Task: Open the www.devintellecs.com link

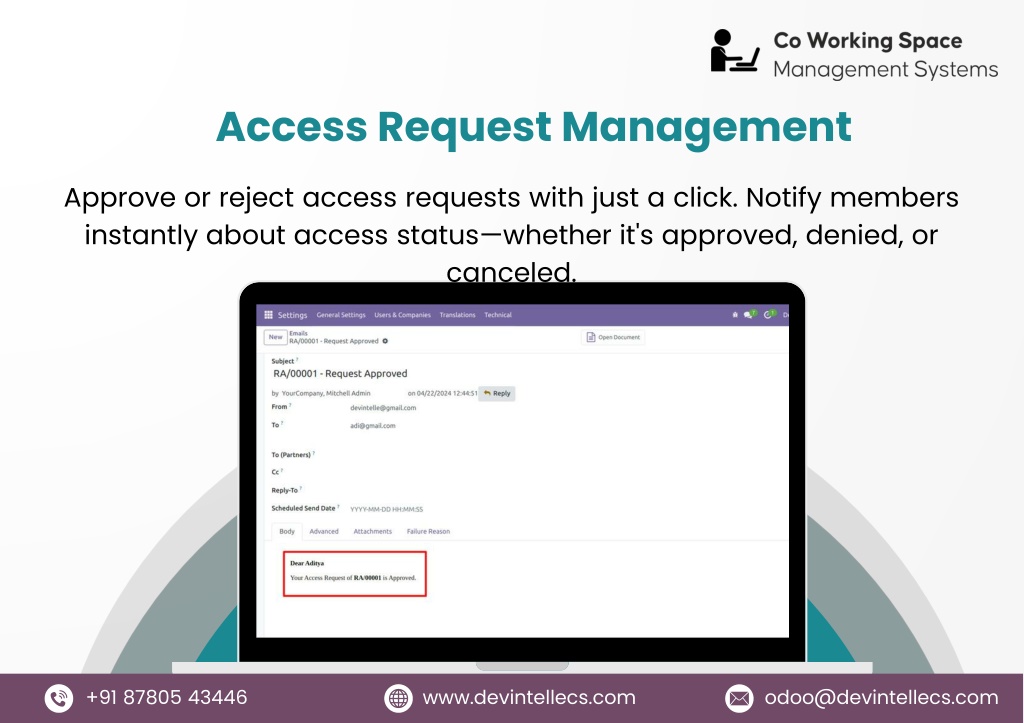Action: click(x=529, y=698)
